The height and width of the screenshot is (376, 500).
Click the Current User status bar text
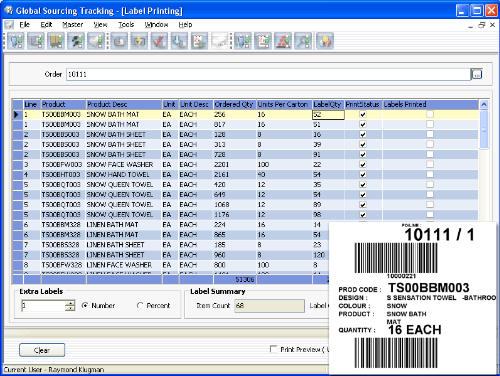click(x=54, y=370)
